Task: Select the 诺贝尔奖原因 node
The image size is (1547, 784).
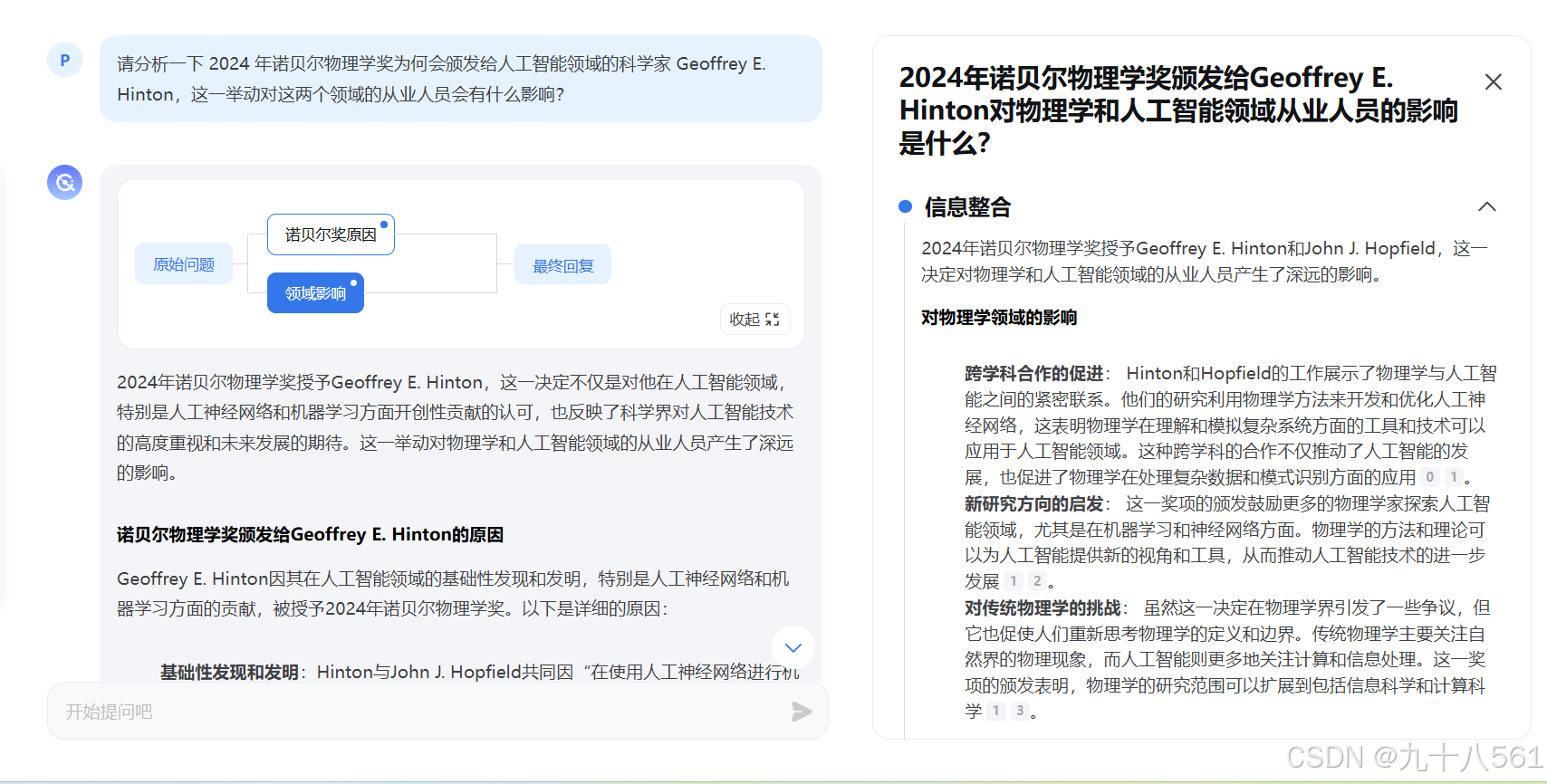Action: (x=331, y=234)
